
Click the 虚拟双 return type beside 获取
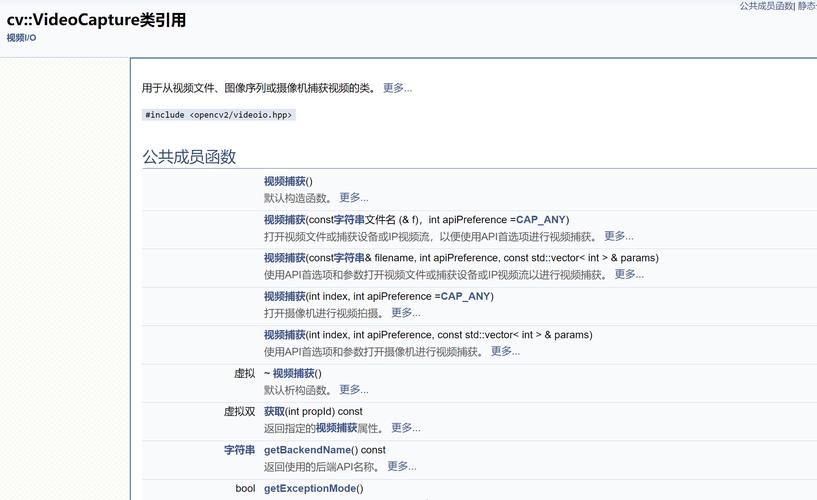tap(240, 411)
